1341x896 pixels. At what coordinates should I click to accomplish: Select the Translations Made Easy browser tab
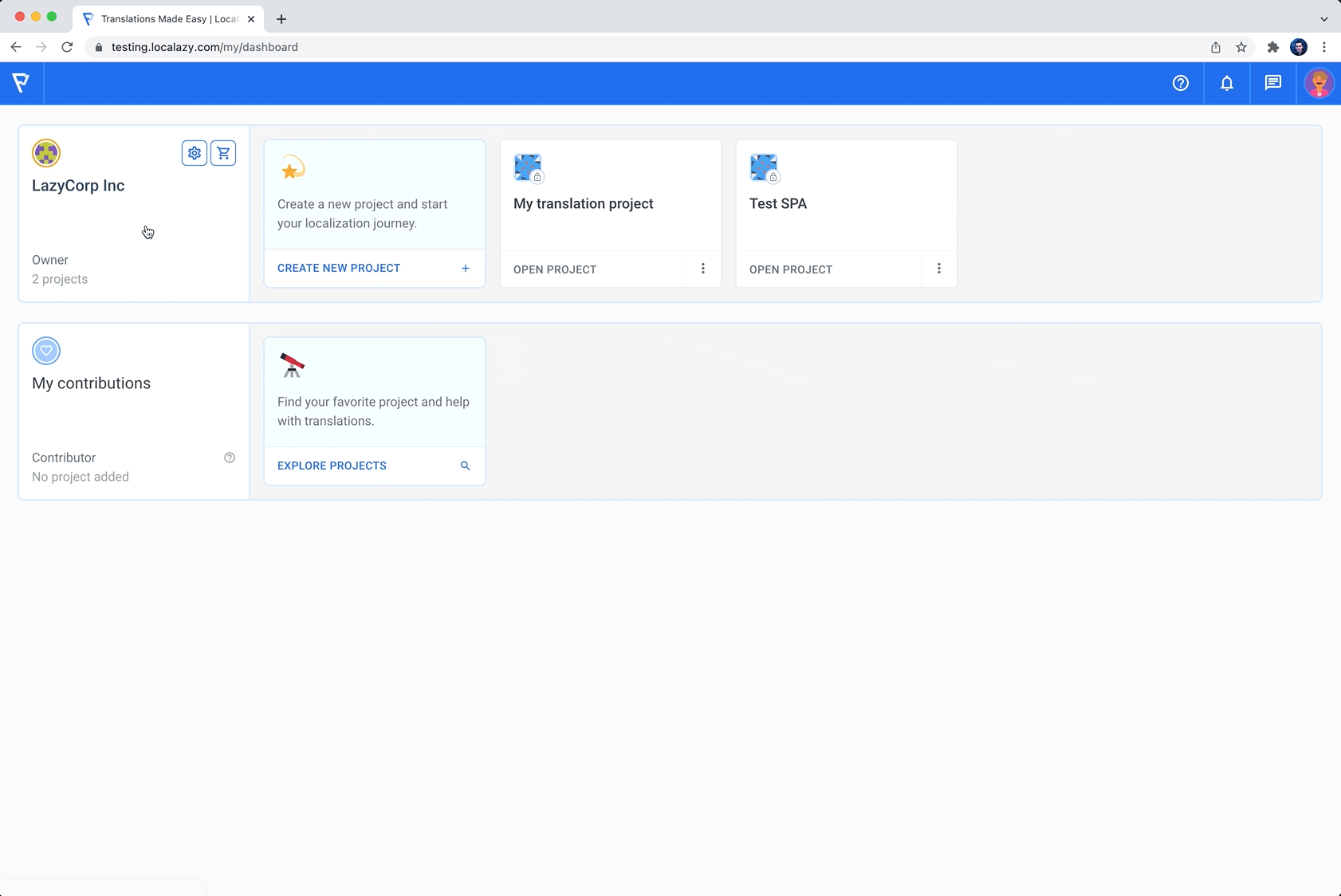pos(167,19)
